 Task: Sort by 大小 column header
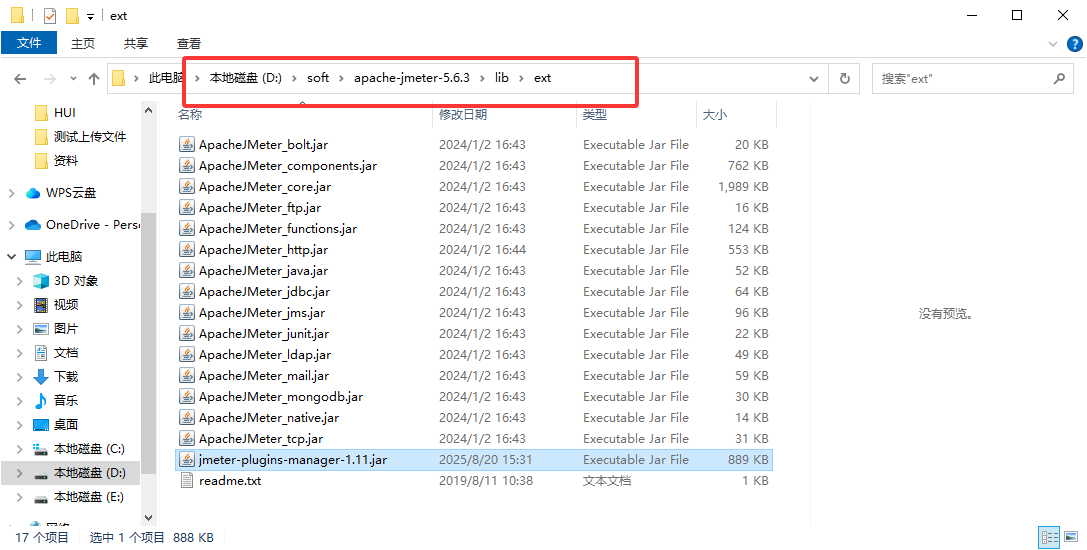(715, 114)
